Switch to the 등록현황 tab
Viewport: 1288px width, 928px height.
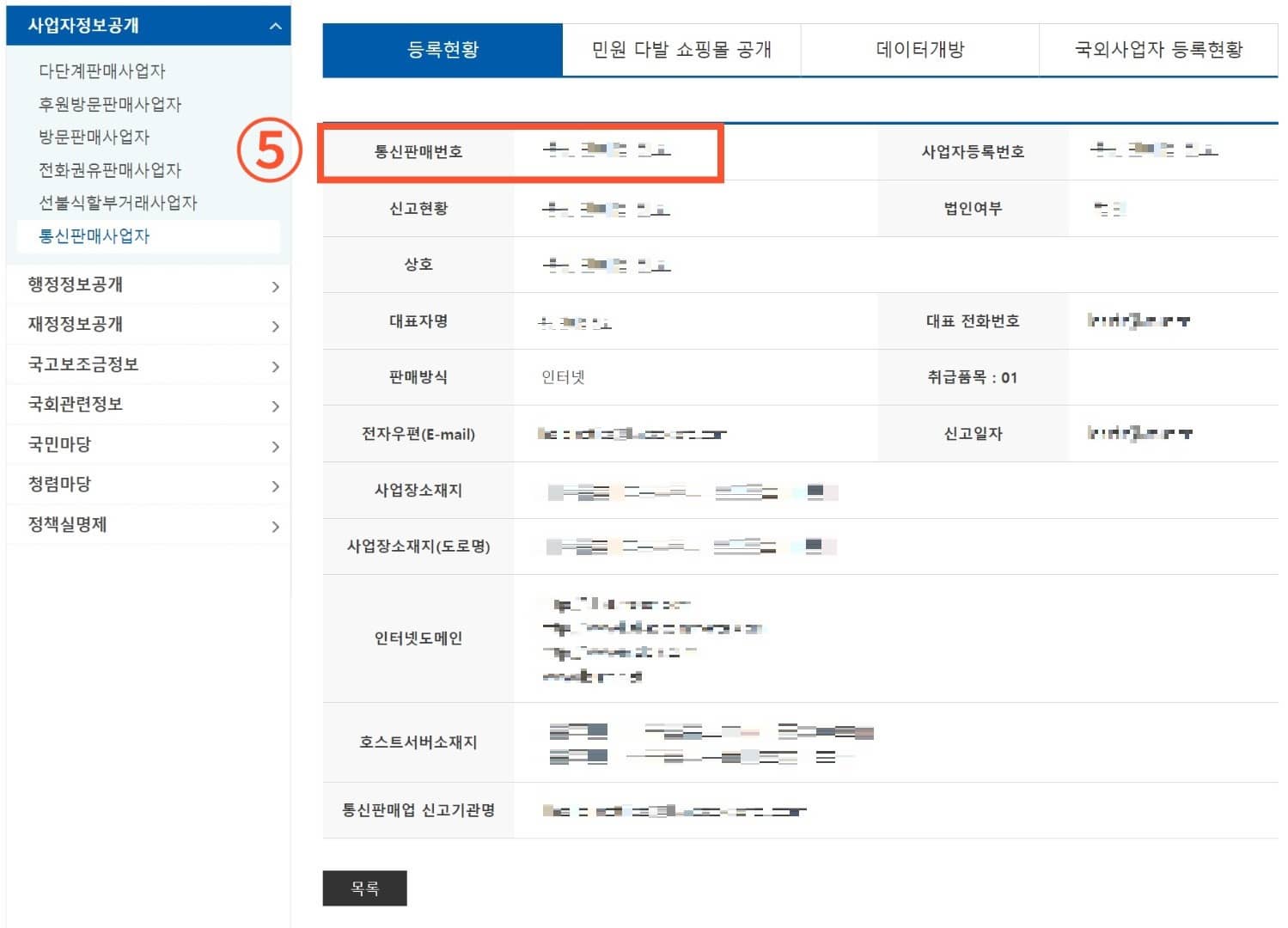point(442,50)
